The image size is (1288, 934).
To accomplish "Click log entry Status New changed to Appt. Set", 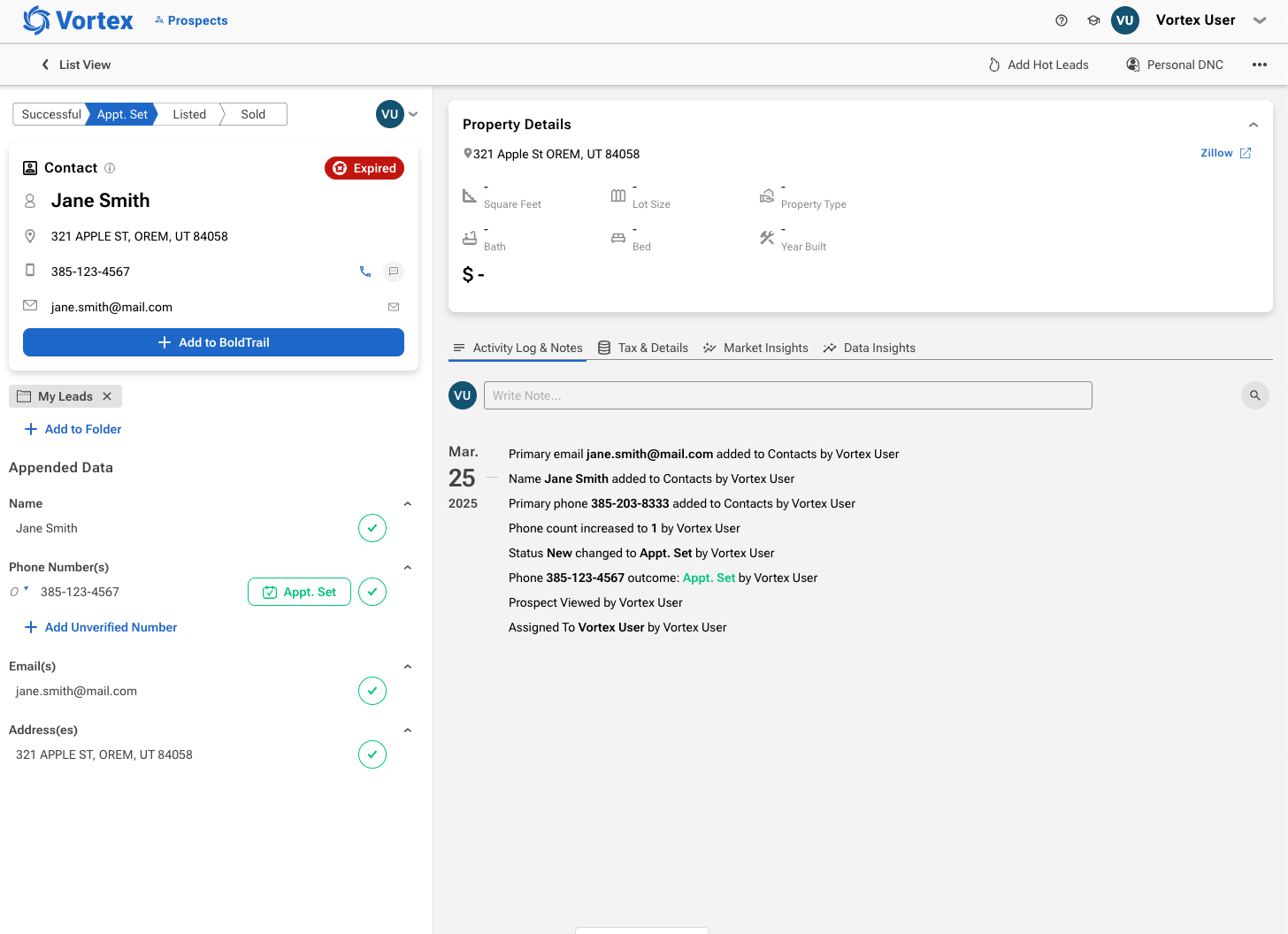I will 641,553.
